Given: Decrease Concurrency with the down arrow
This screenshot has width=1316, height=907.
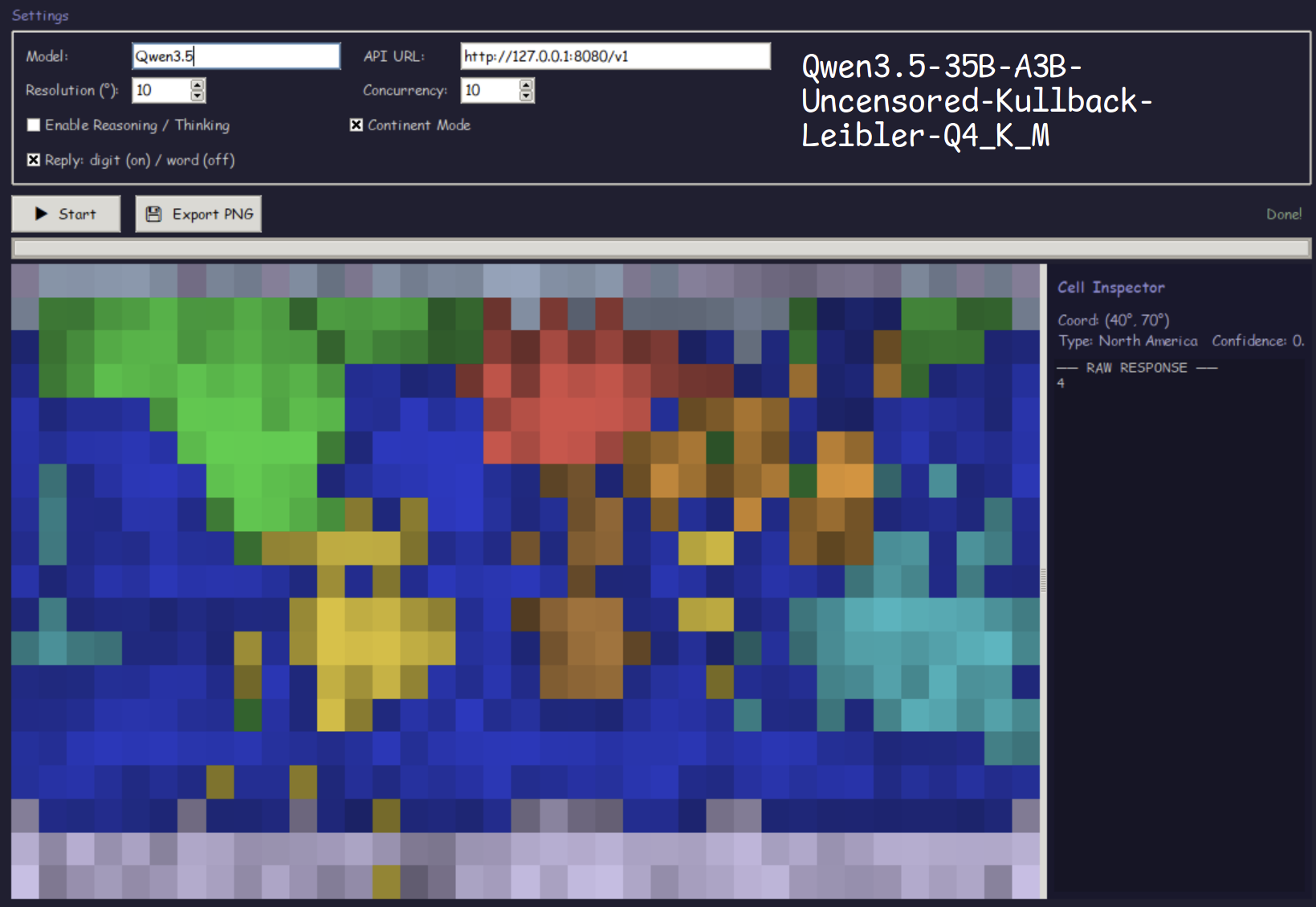Looking at the screenshot, I should tap(526, 96).
